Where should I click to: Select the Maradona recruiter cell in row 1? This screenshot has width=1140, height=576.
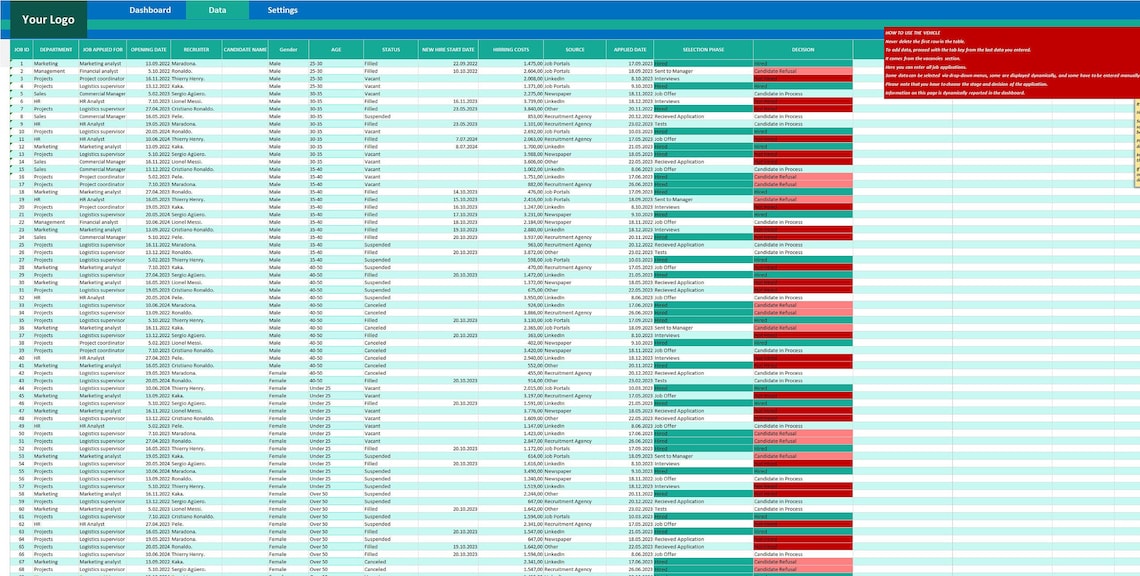point(195,63)
